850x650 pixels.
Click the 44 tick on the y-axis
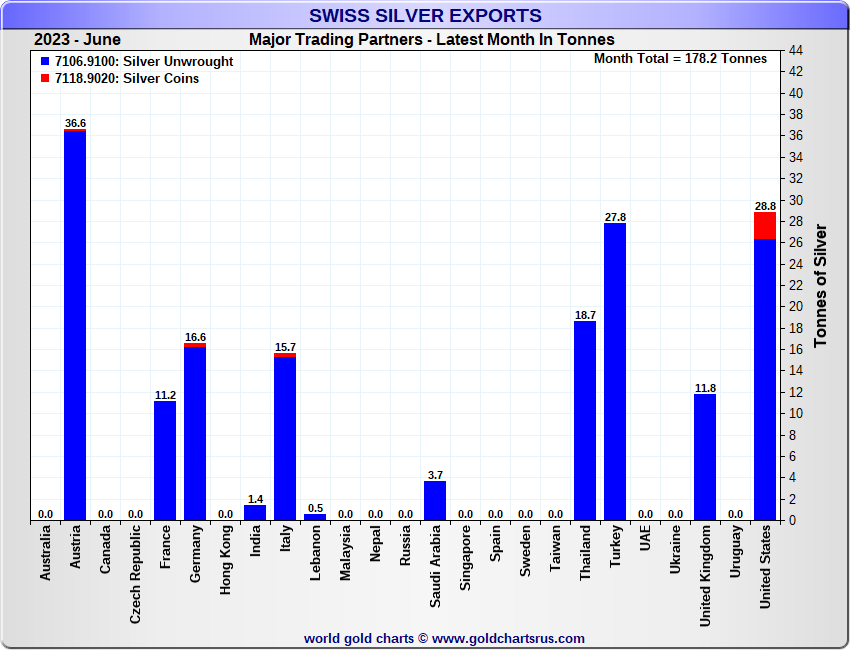(x=796, y=50)
